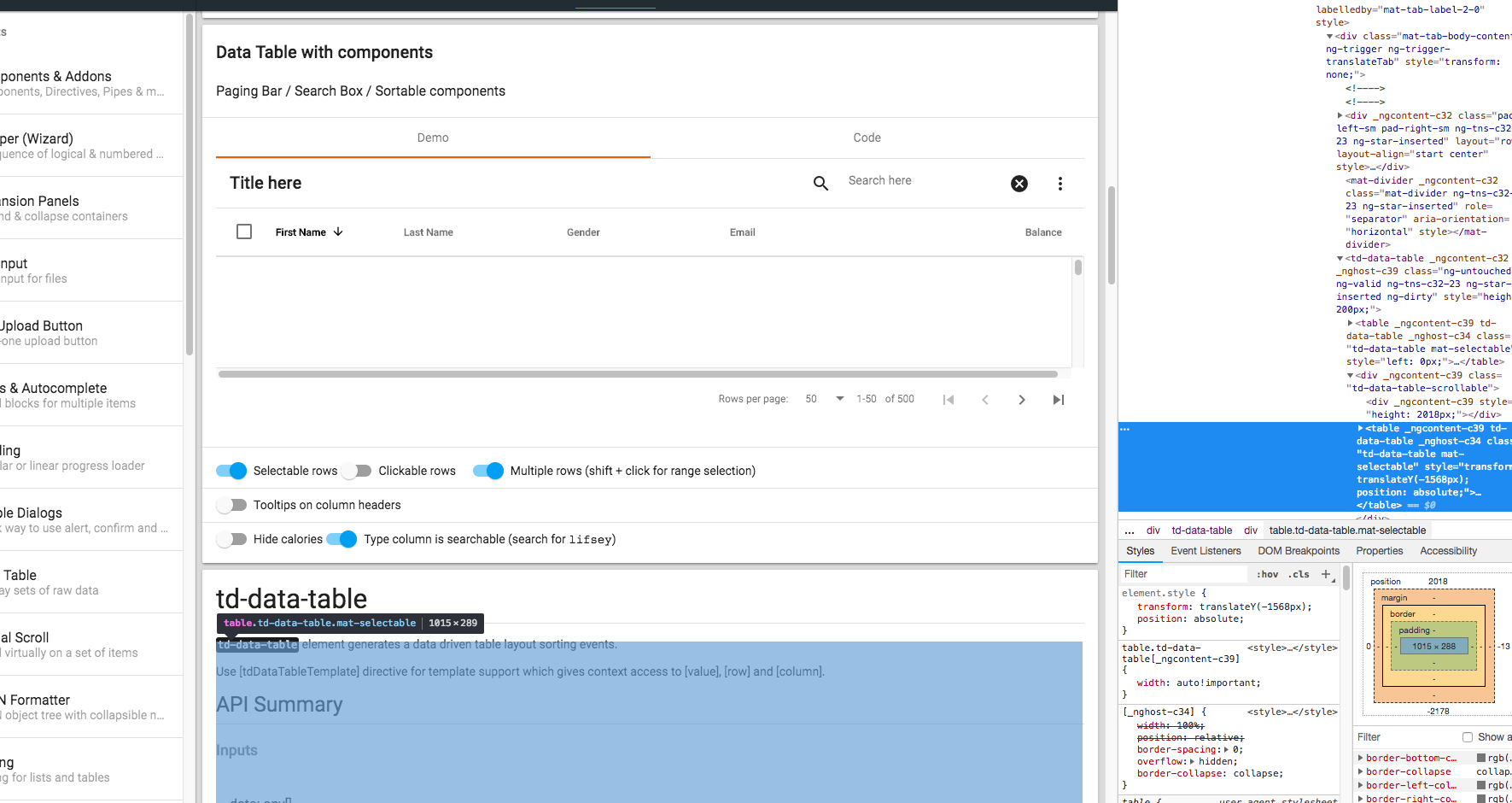This screenshot has width=1512, height=803.
Task: Go to first page of table
Action: click(x=949, y=400)
